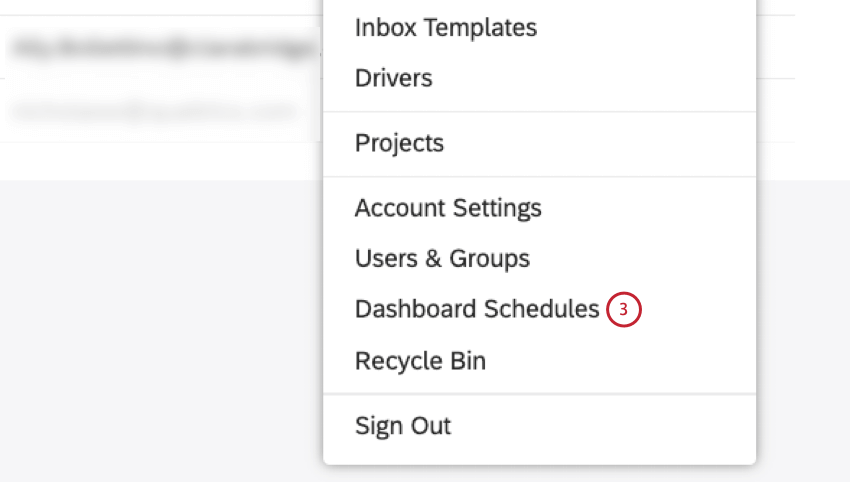The height and width of the screenshot is (482, 850).
Task: View deleted items via Recycle Bin
Action: point(420,360)
